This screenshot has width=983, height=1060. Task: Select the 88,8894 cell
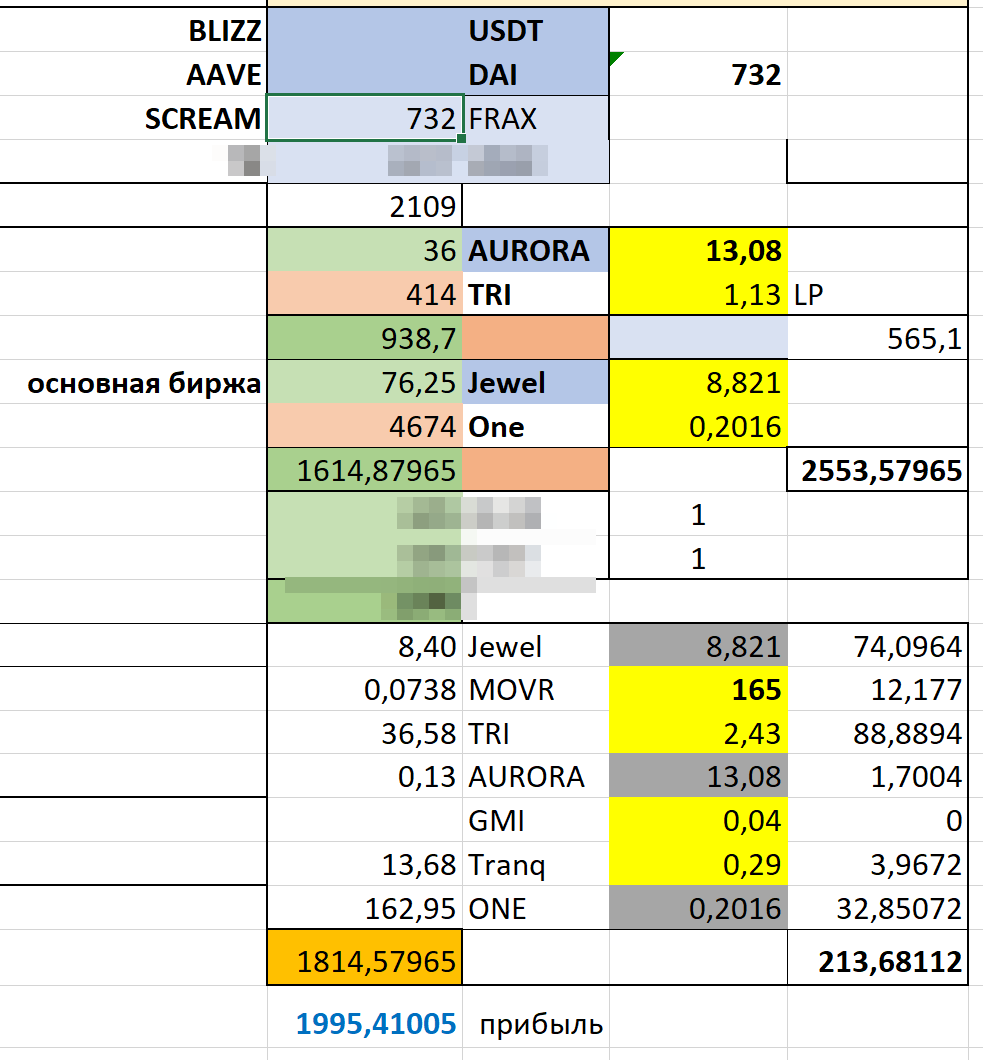point(878,733)
